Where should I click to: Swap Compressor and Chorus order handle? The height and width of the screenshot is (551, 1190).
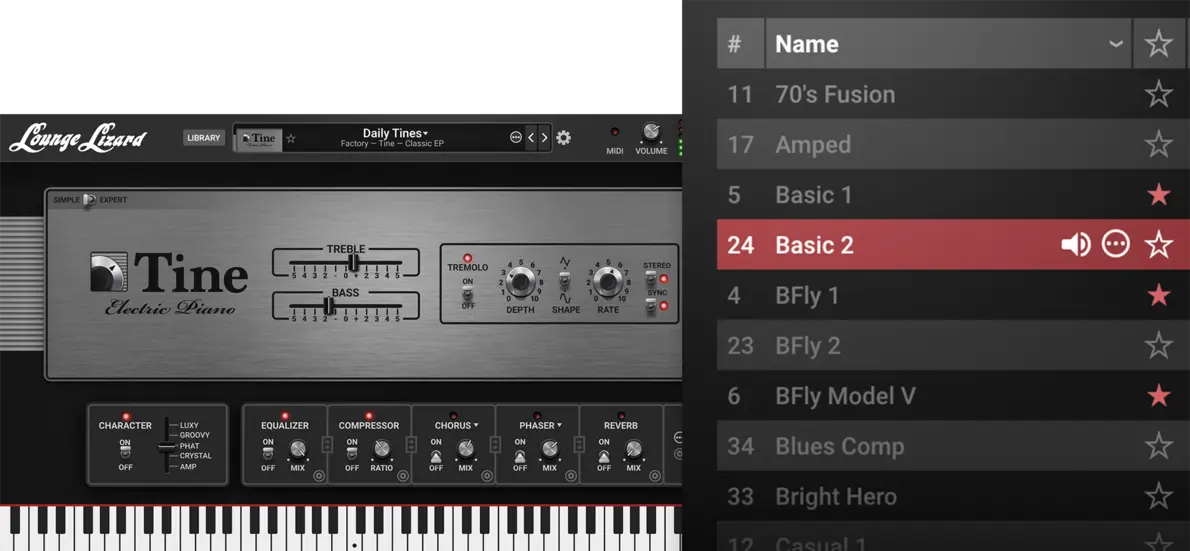coord(411,445)
